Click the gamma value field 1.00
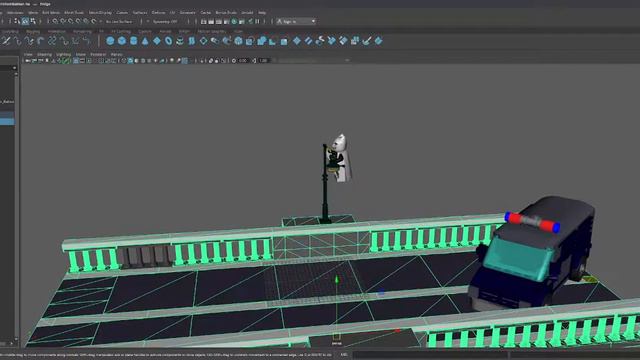Image resolution: width=640 pixels, height=360 pixels. tap(264, 60)
